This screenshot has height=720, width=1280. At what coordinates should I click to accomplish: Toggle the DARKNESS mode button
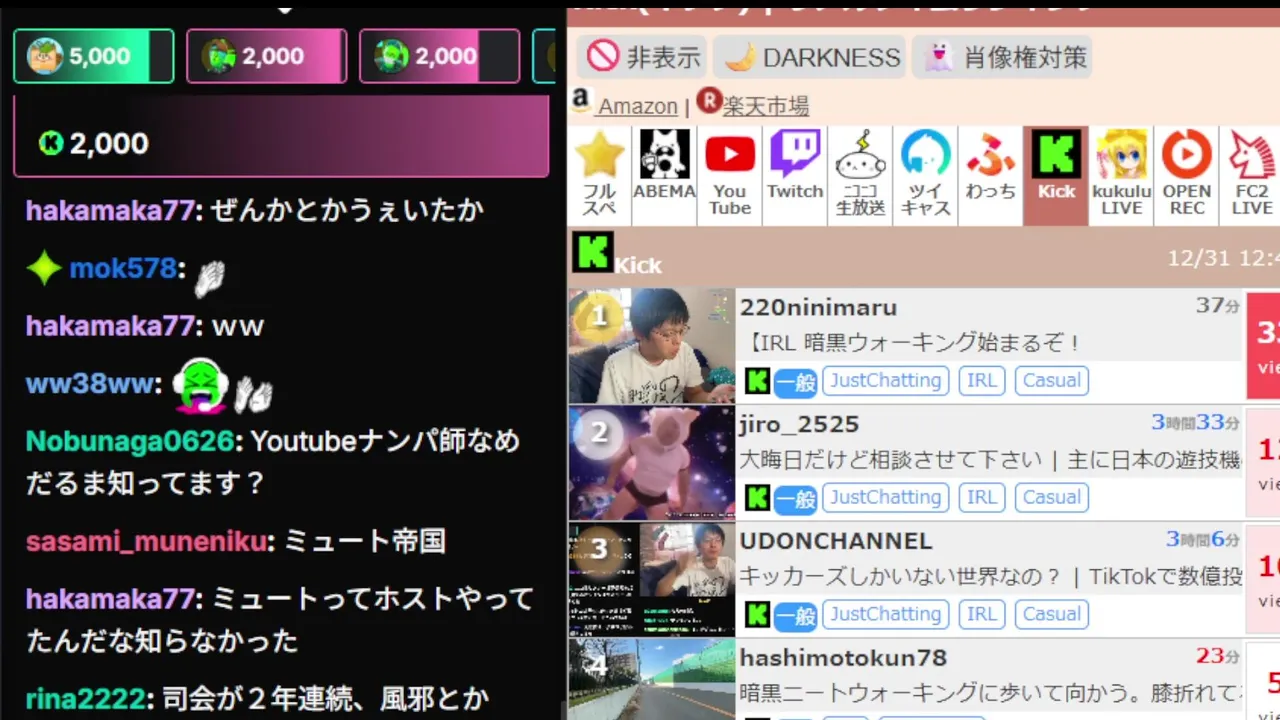810,57
